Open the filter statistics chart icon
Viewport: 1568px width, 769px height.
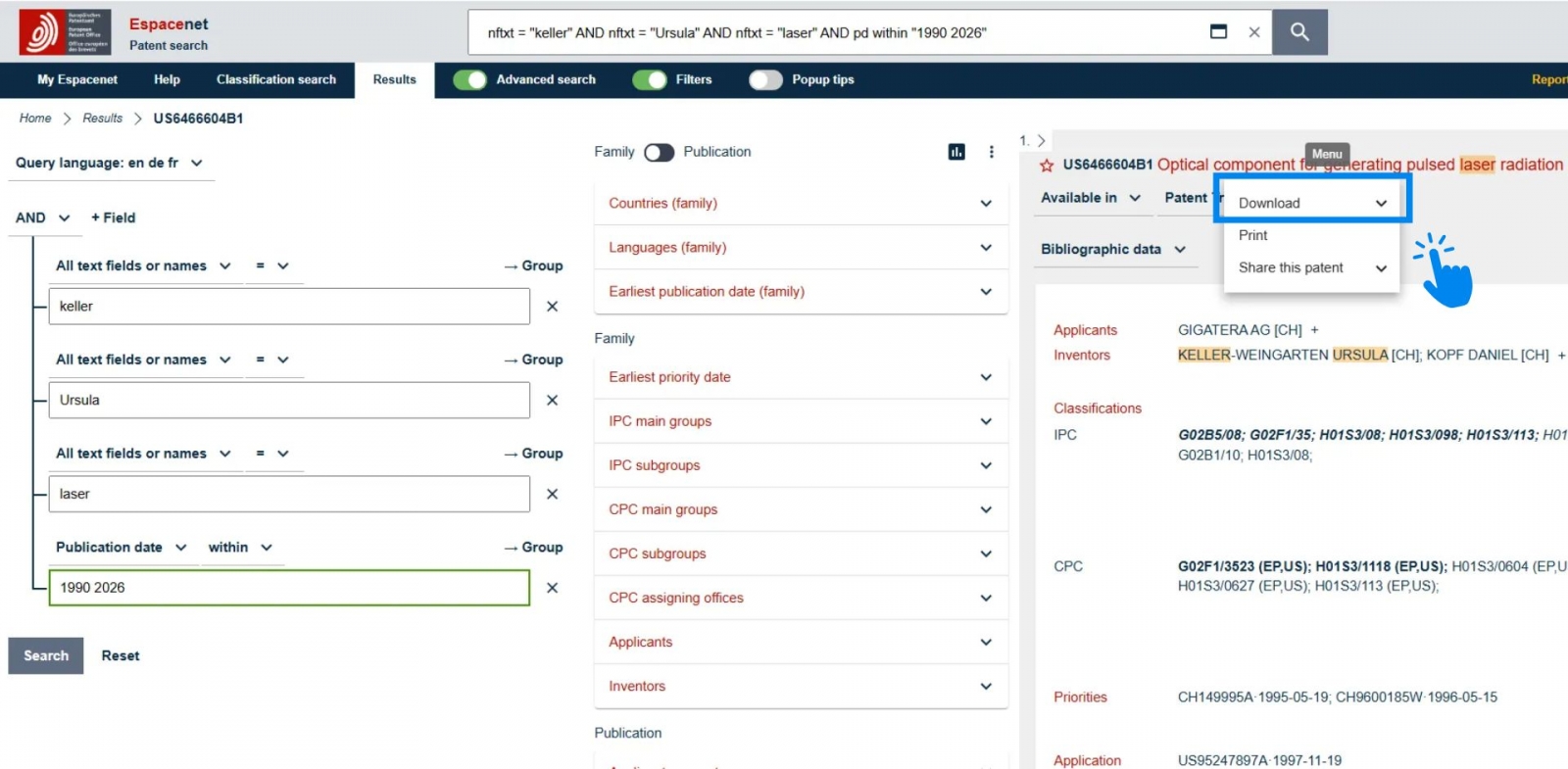tap(956, 152)
